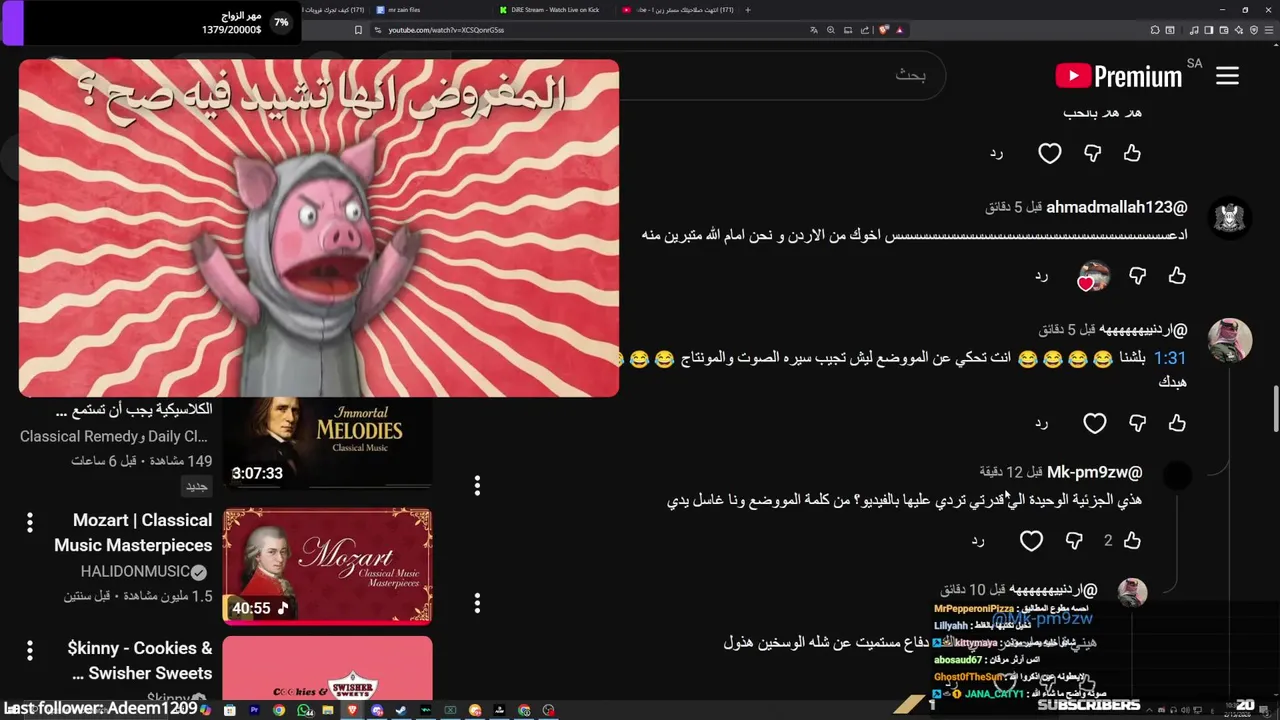Open ahmadmallah123's profile avatar
This screenshot has width=1280, height=720.
click(x=1229, y=216)
